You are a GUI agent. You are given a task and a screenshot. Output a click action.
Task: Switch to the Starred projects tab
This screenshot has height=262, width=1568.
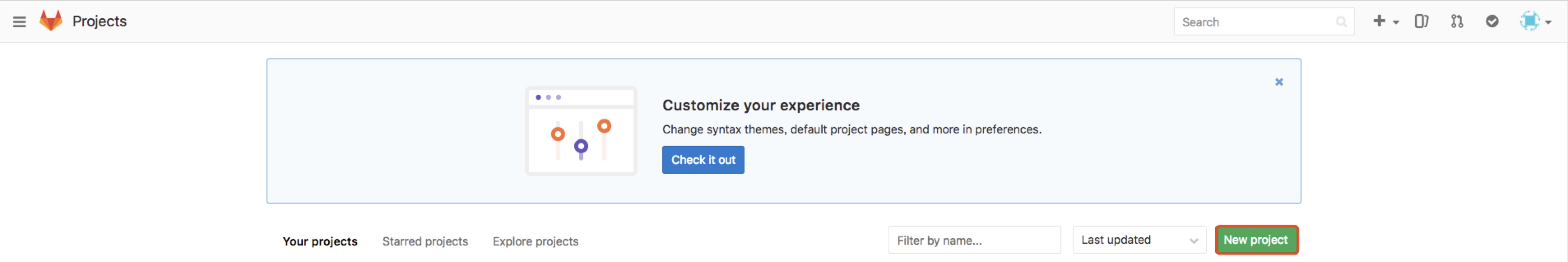point(425,241)
